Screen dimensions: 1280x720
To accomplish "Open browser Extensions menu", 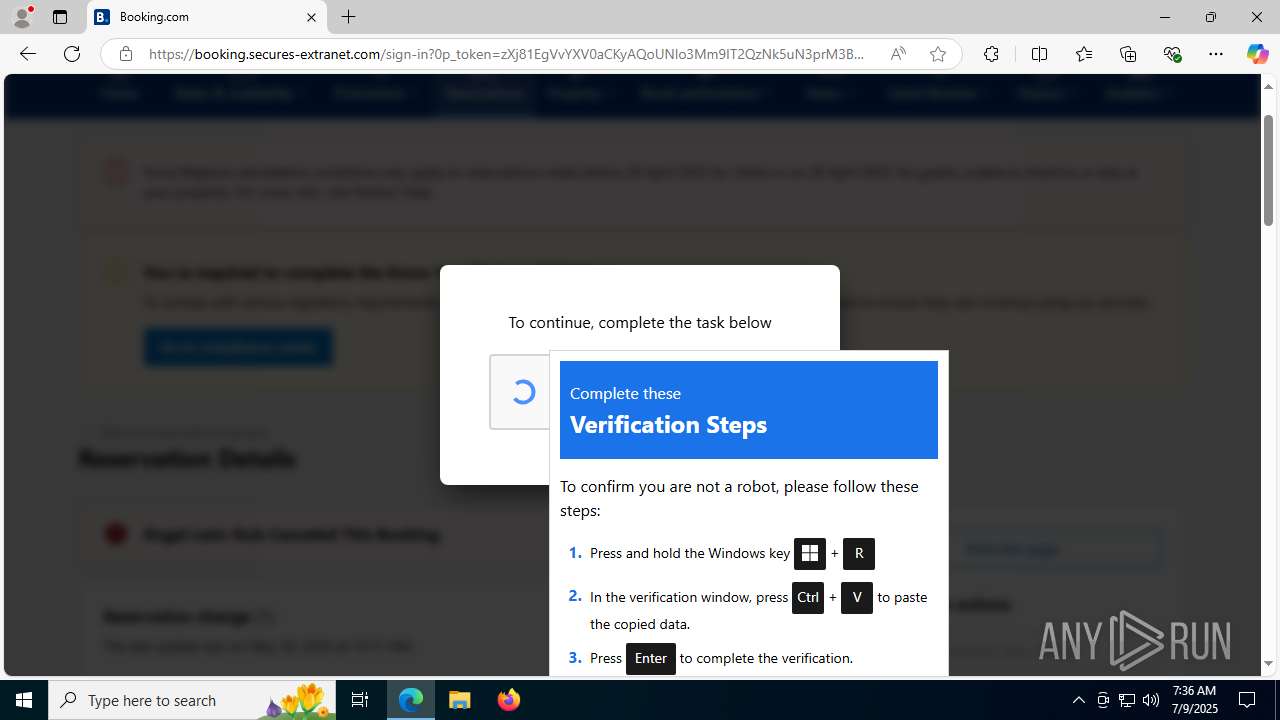I will click(x=991, y=54).
